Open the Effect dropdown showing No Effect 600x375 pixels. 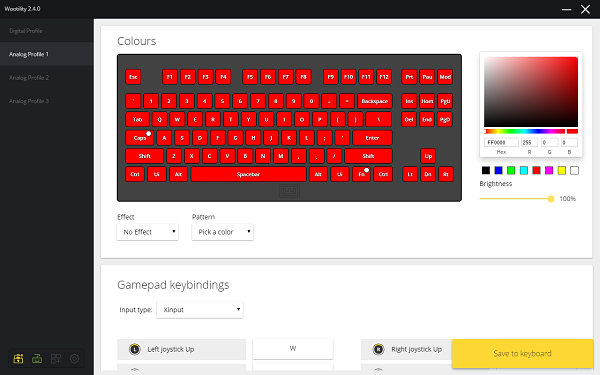(148, 232)
